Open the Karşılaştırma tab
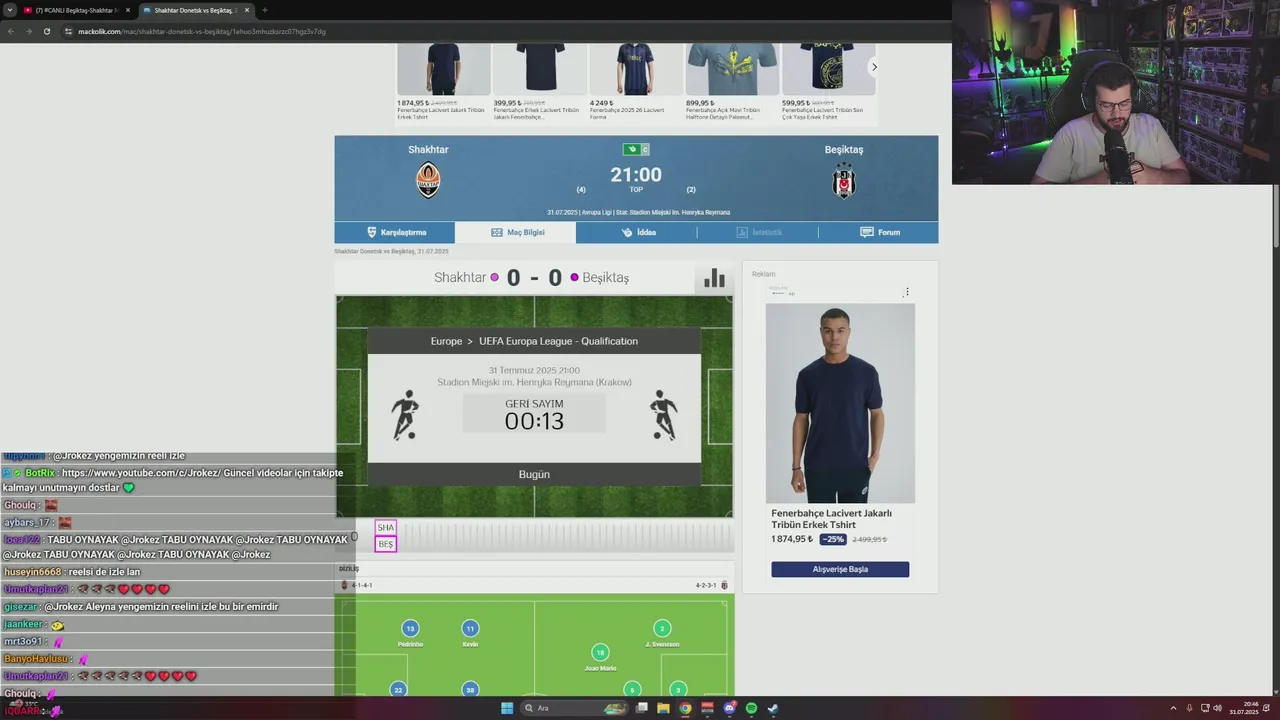The image size is (1280, 720). (395, 232)
